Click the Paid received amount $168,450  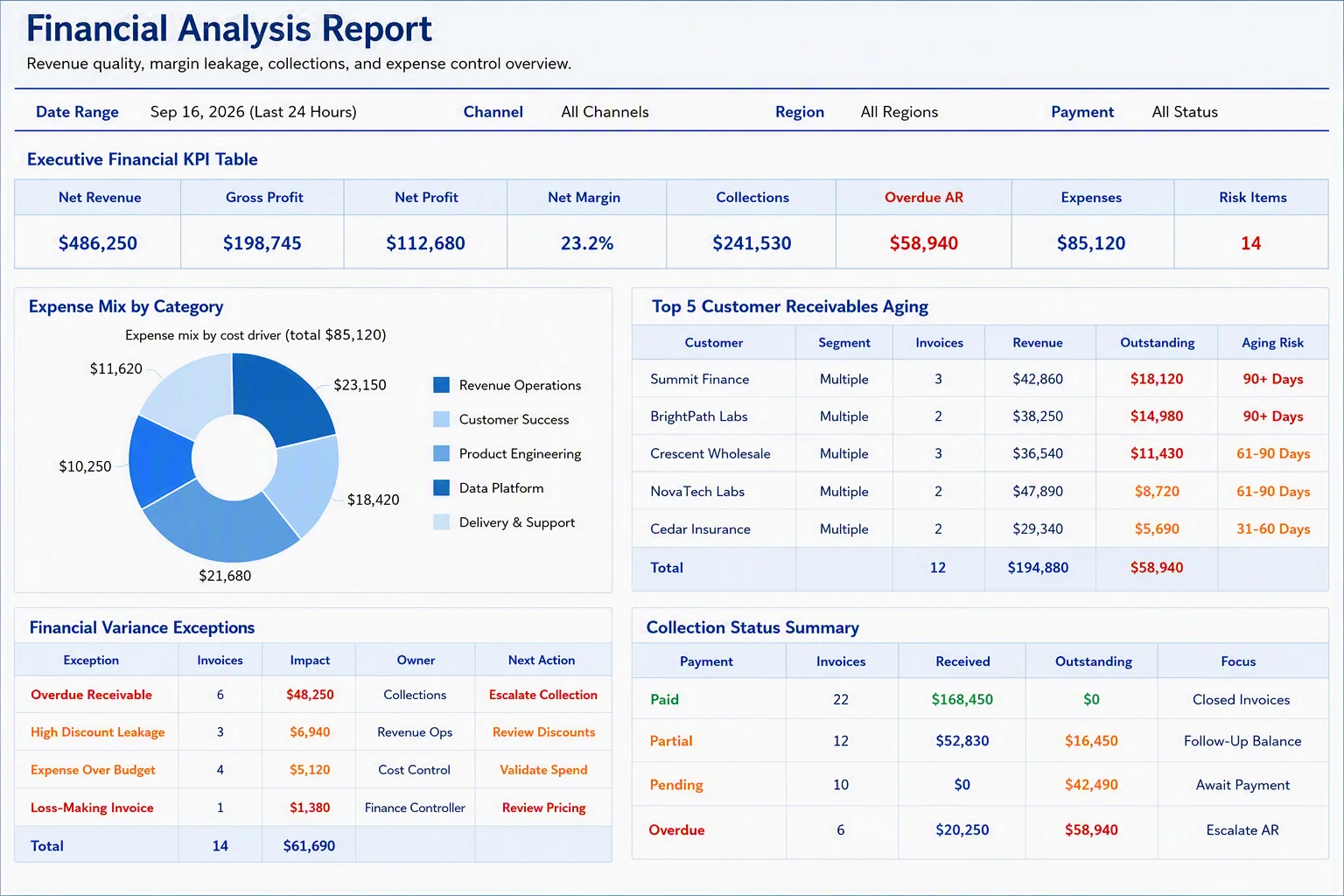pos(962,699)
